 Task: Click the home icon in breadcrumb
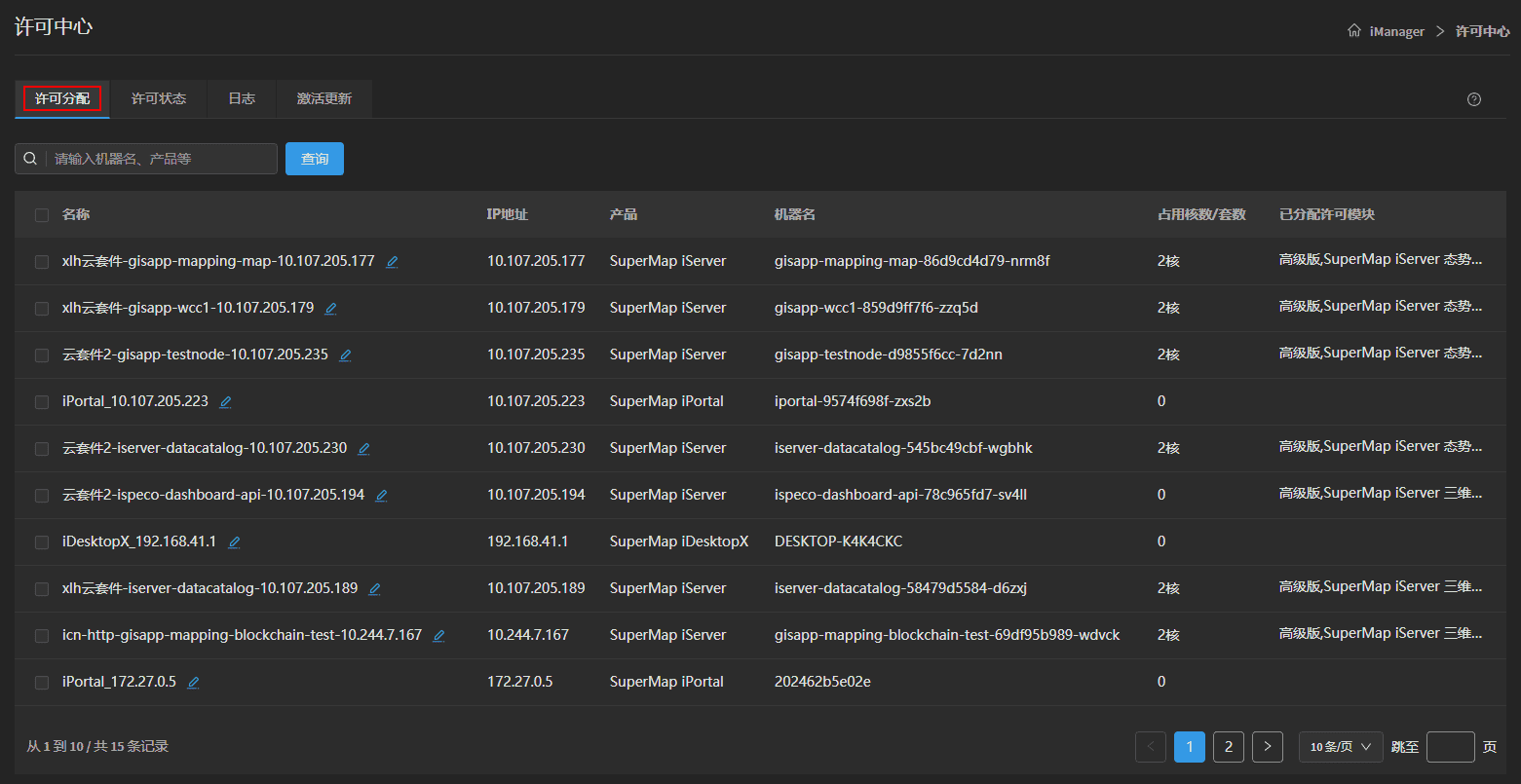click(x=1353, y=31)
